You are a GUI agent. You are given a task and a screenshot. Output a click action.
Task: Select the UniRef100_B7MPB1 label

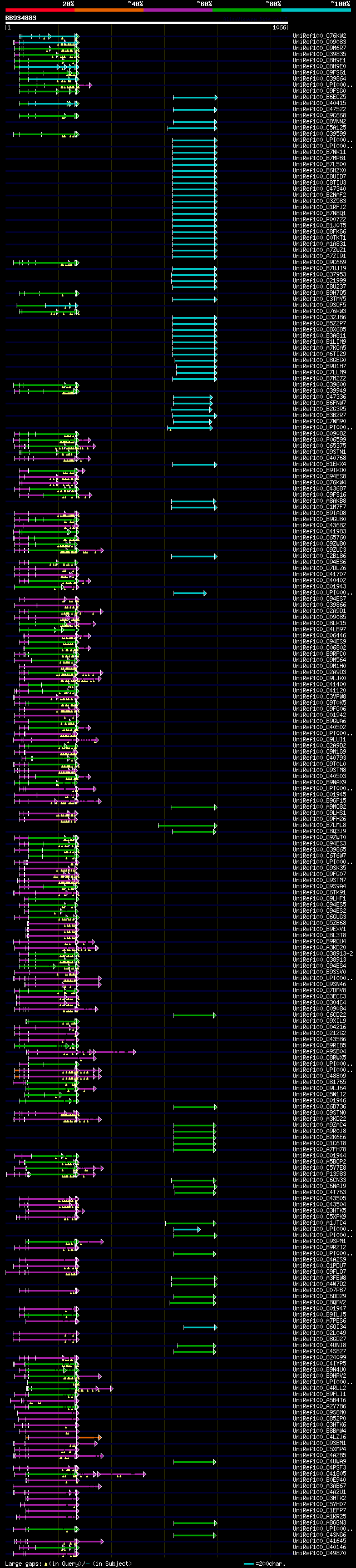coord(319,159)
